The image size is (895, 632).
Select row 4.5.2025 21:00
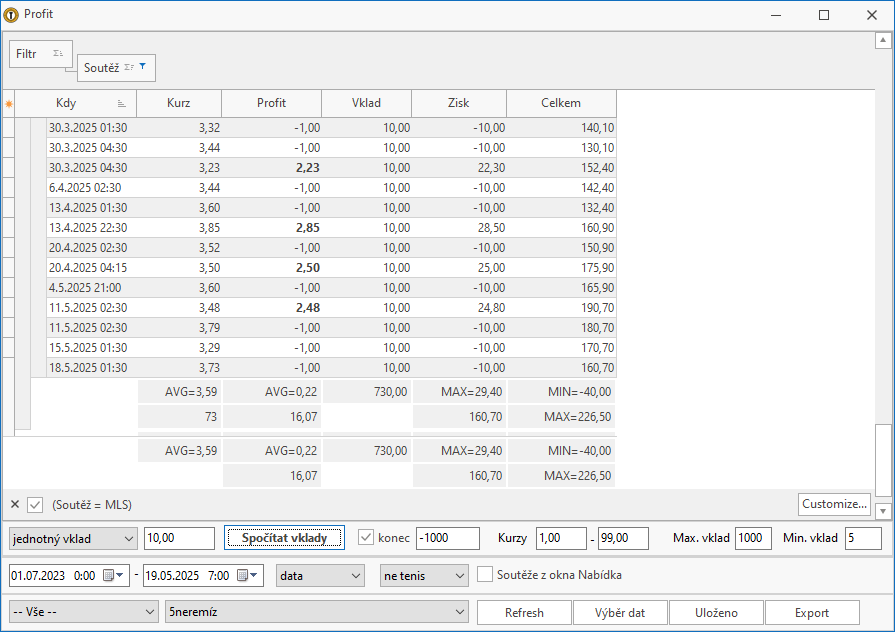332,288
